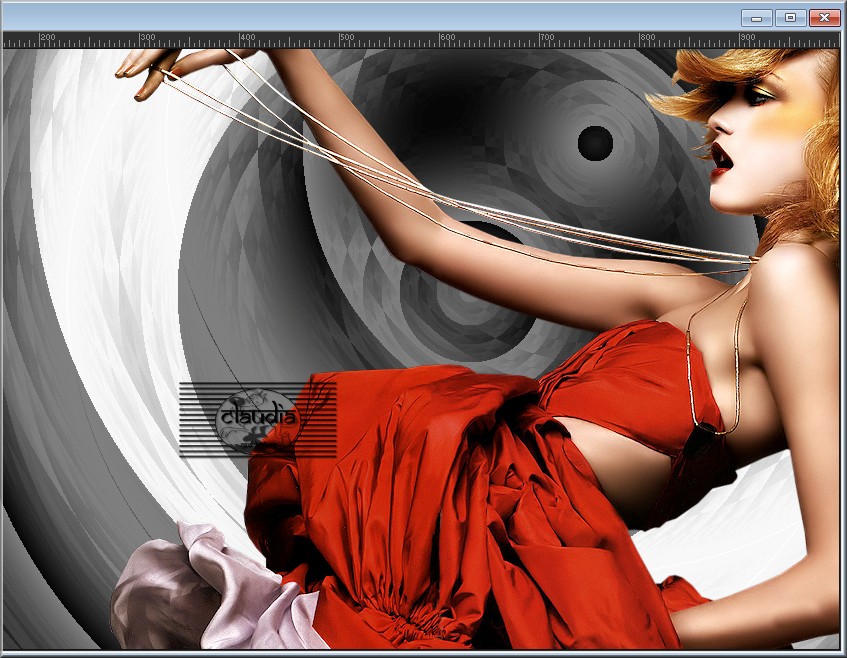Maximize the image window
This screenshot has height=658, width=847.
click(790, 18)
